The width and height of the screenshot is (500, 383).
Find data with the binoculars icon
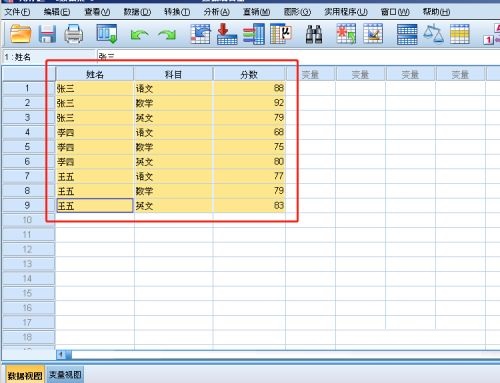coord(314,34)
